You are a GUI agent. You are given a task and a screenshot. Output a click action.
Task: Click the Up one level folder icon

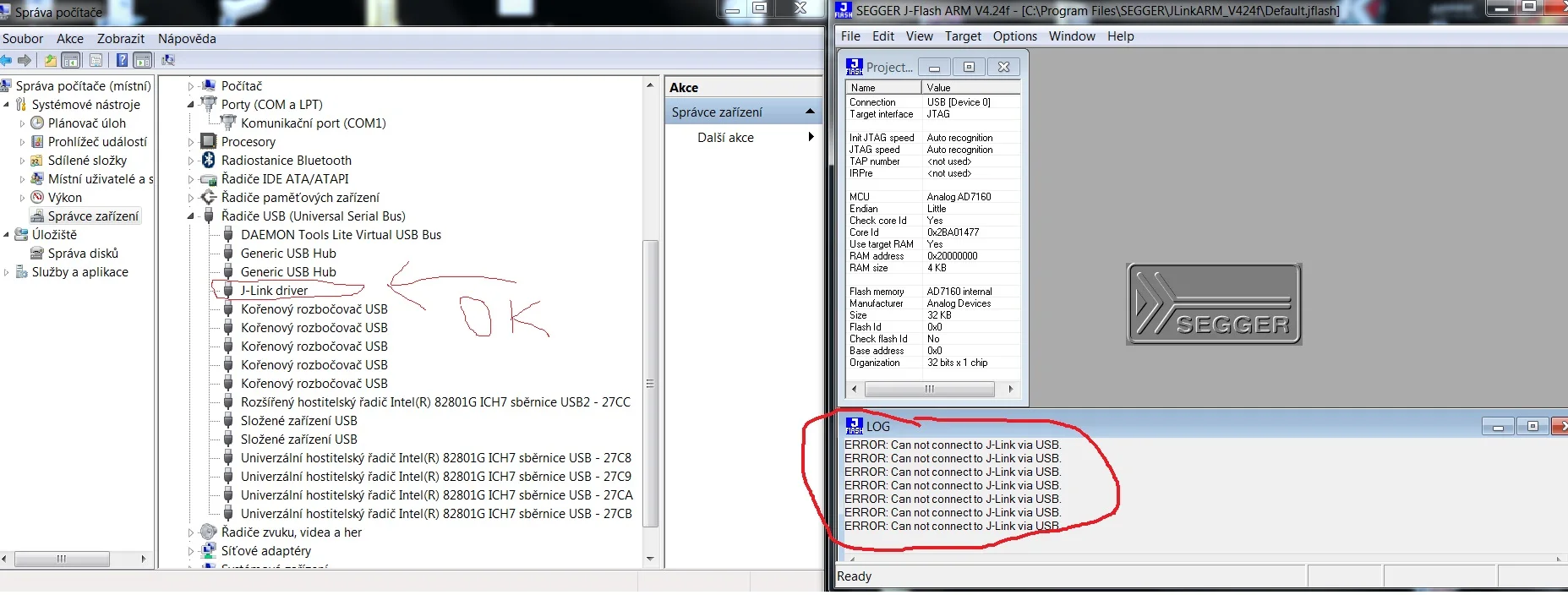(x=51, y=60)
